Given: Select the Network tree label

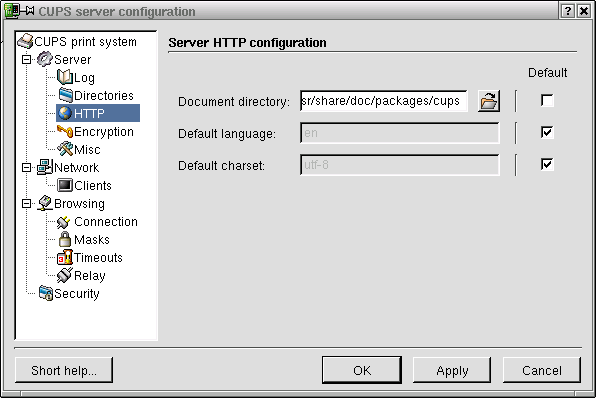Looking at the screenshot, I should pyautogui.click(x=76, y=168).
